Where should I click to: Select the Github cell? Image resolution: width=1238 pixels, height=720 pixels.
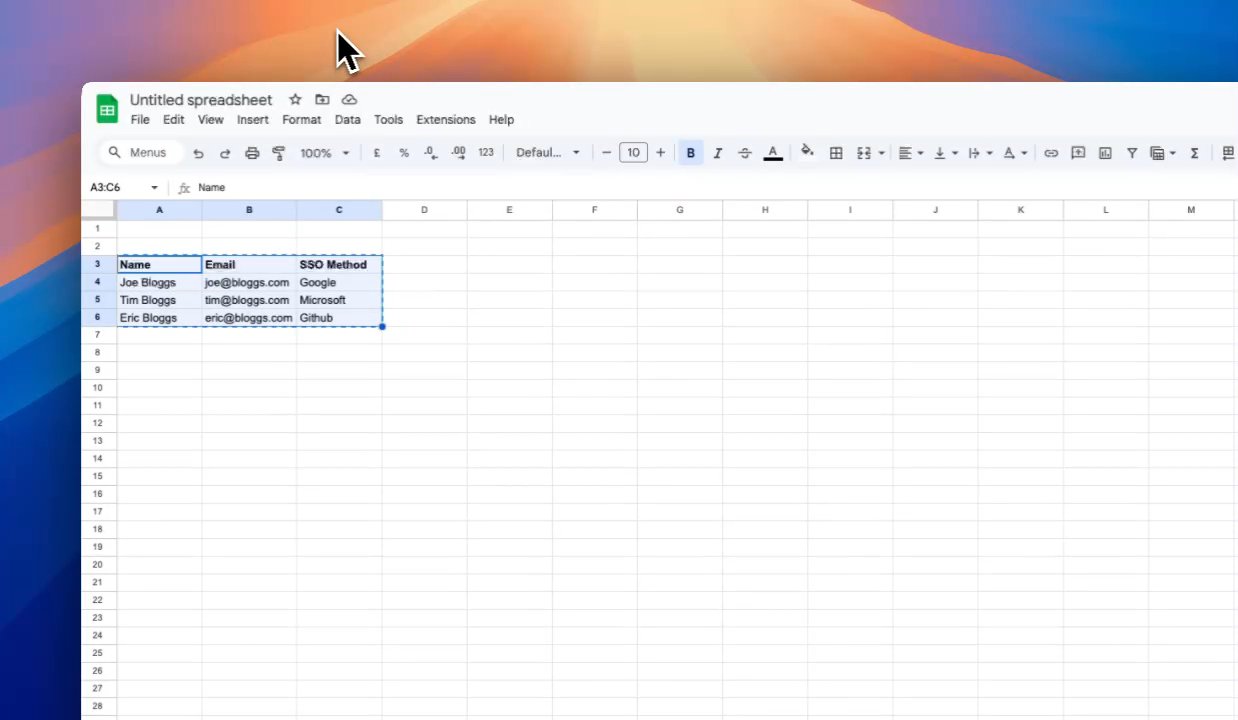tap(339, 318)
